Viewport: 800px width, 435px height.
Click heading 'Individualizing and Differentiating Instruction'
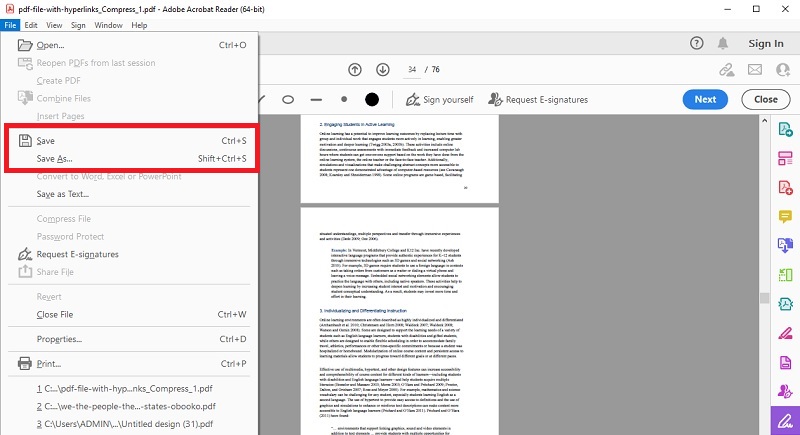(365, 311)
